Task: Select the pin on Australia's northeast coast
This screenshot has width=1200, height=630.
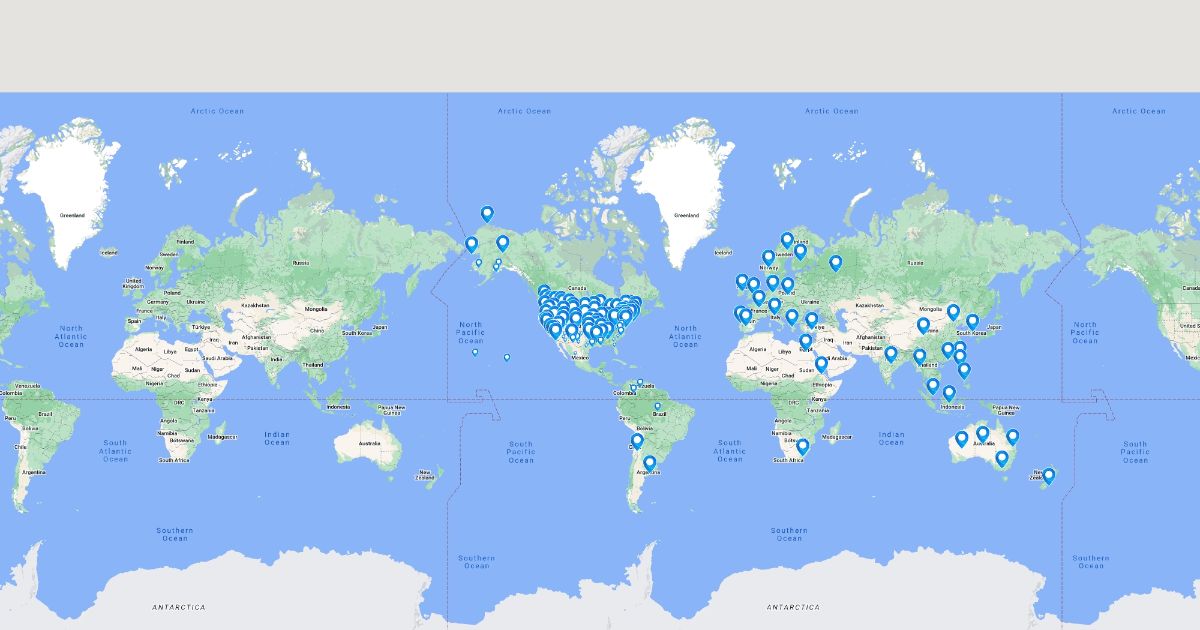Action: point(1012,436)
